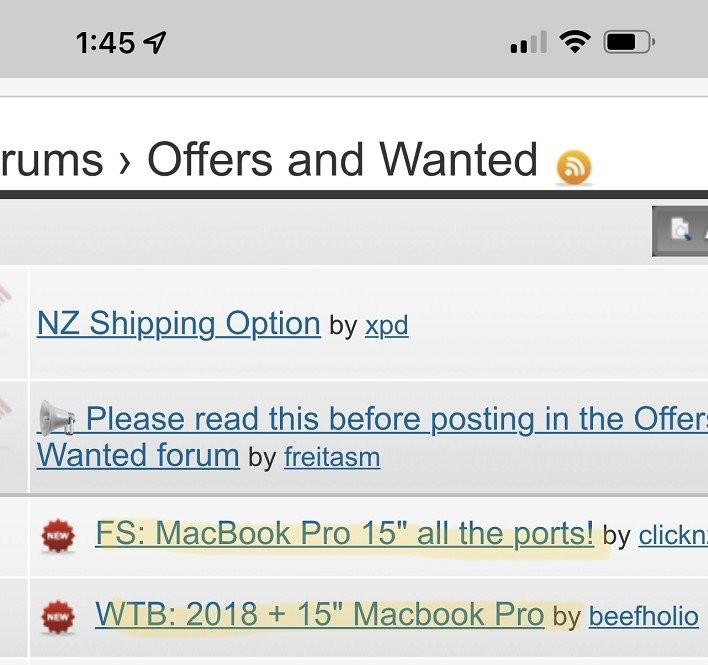This screenshot has width=708, height=665.
Task: Open the FS: MacBook Pro 15" thread
Action: click(x=344, y=533)
